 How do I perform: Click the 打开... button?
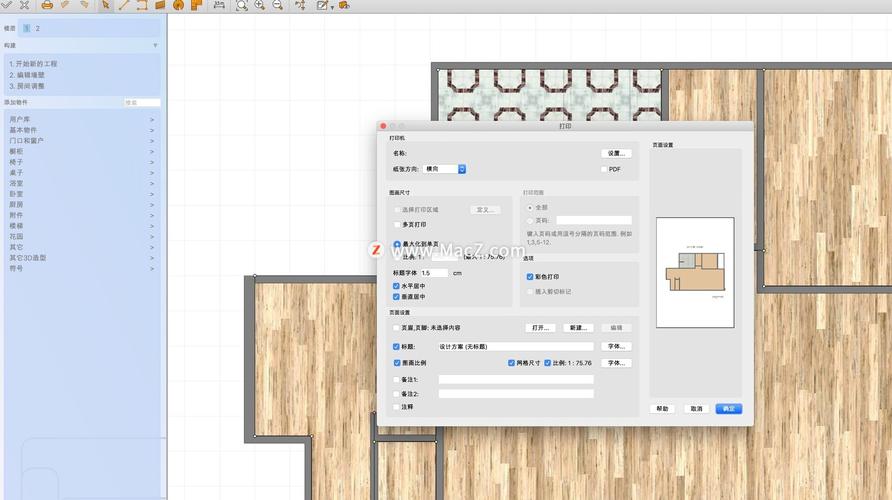(x=540, y=328)
